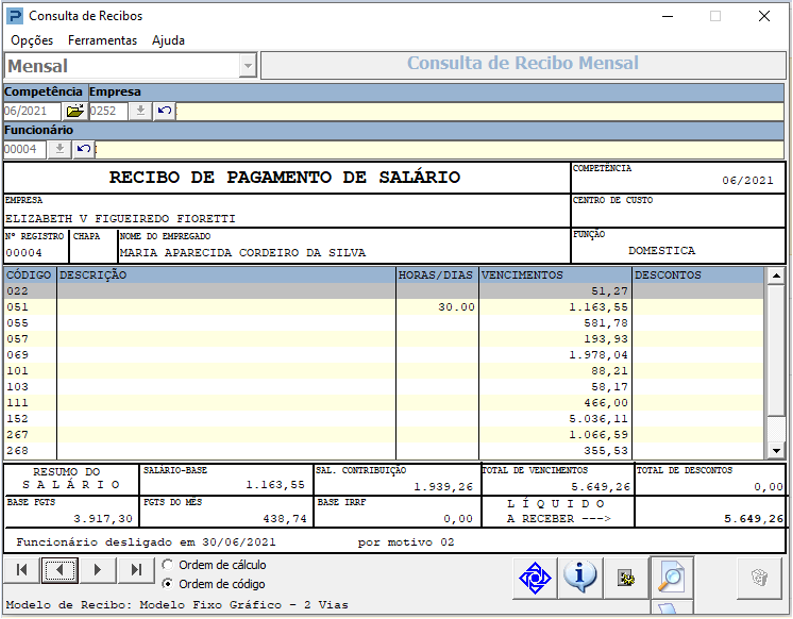Go to last record button
The height and width of the screenshot is (619, 793).
tap(136, 570)
